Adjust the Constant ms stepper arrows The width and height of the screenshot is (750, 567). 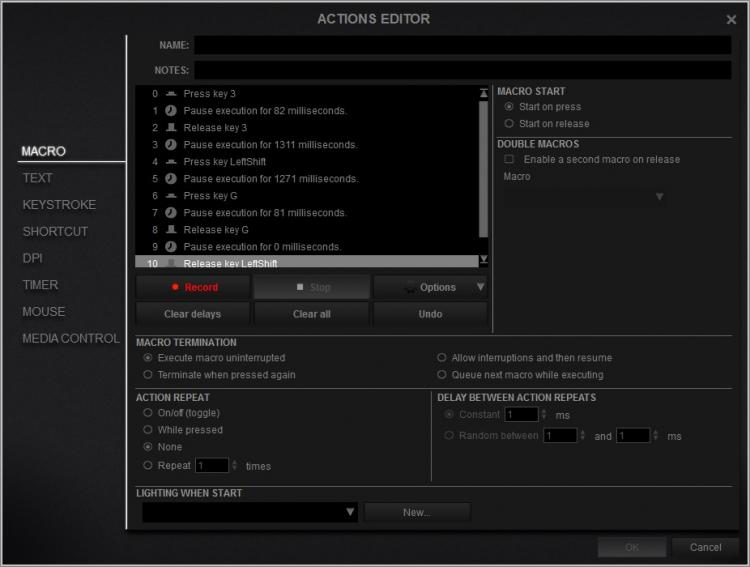(x=543, y=414)
